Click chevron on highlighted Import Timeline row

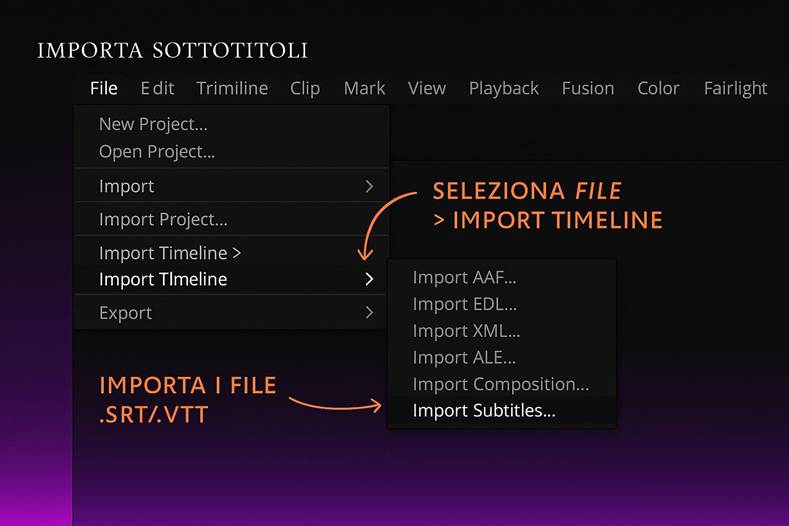pos(369,280)
